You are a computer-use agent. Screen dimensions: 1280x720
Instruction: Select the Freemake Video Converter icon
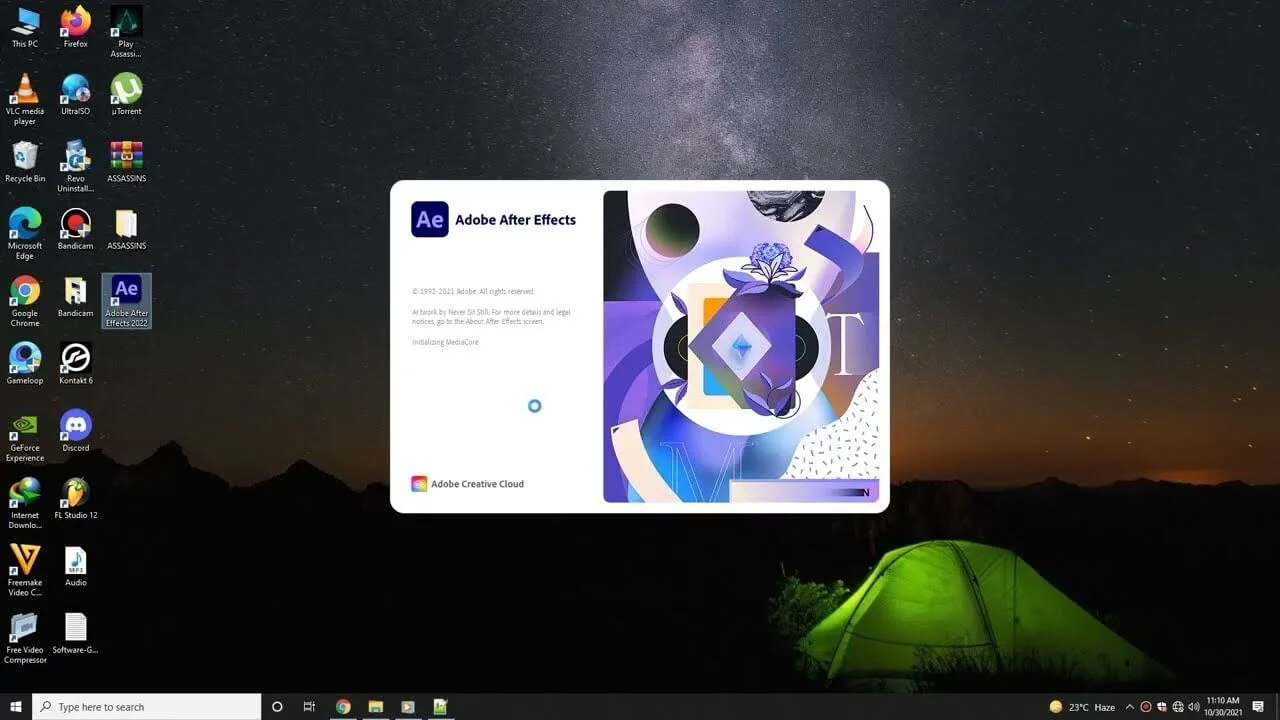pos(25,570)
